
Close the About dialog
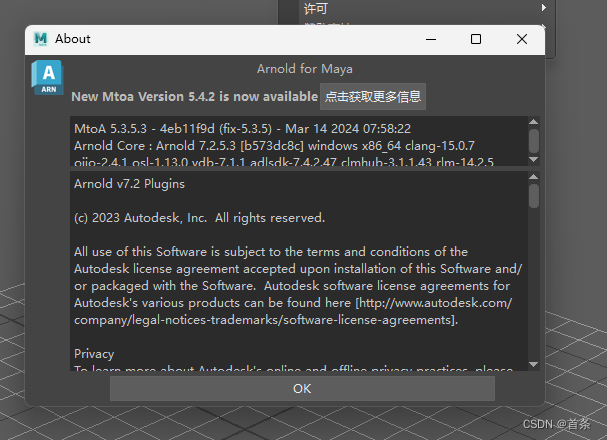tap(522, 39)
